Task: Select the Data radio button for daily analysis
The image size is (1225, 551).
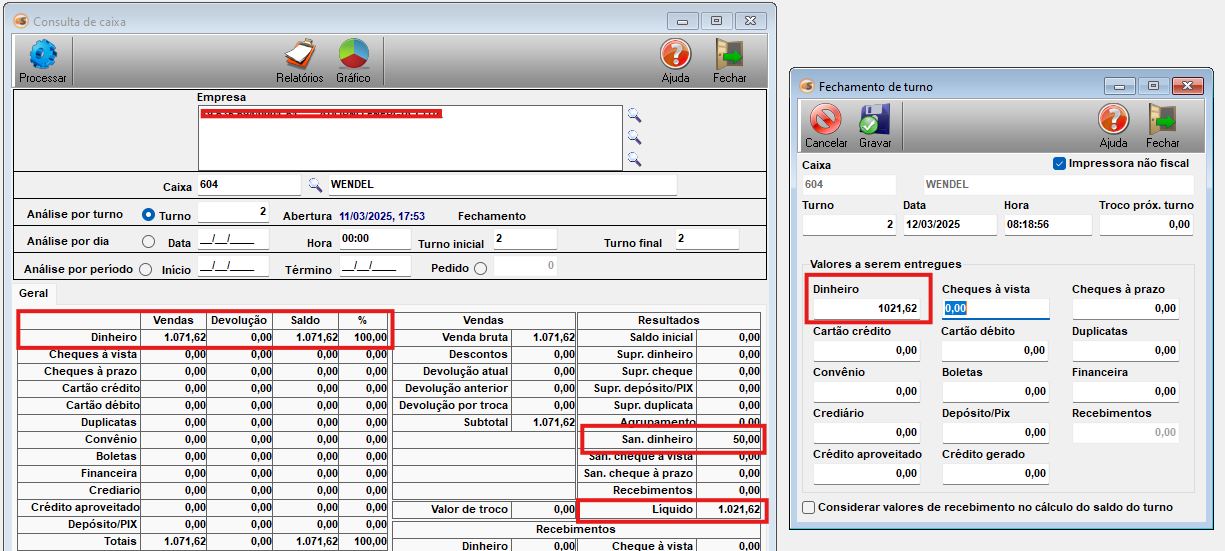Action: [148, 242]
